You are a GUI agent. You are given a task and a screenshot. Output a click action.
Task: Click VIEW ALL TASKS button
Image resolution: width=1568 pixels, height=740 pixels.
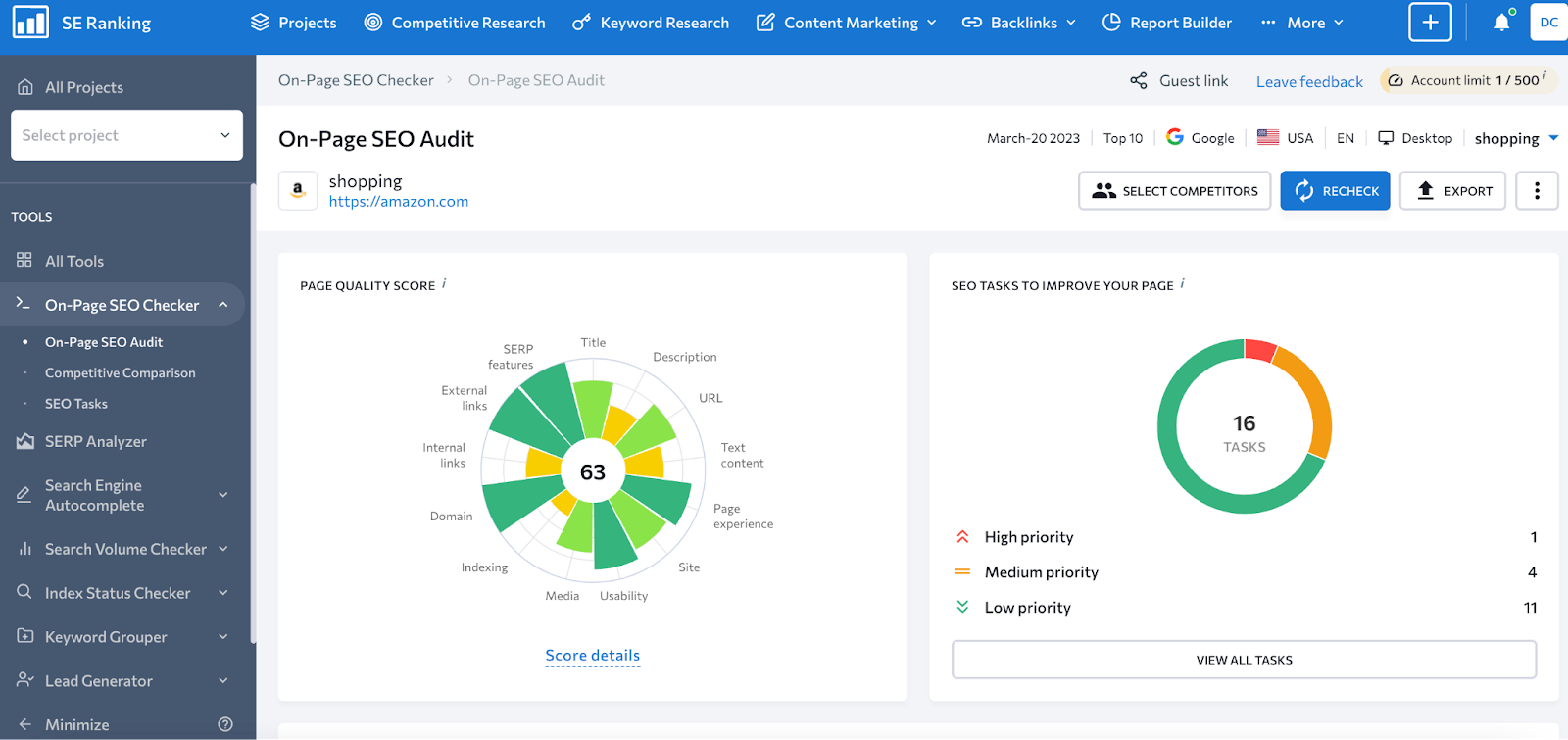click(1245, 660)
